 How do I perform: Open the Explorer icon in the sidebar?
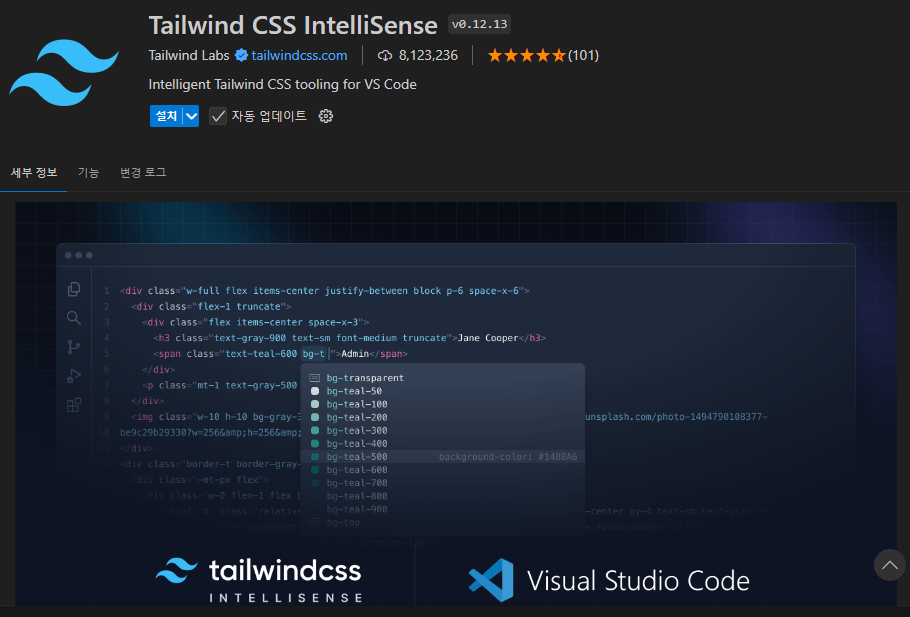pos(73,289)
